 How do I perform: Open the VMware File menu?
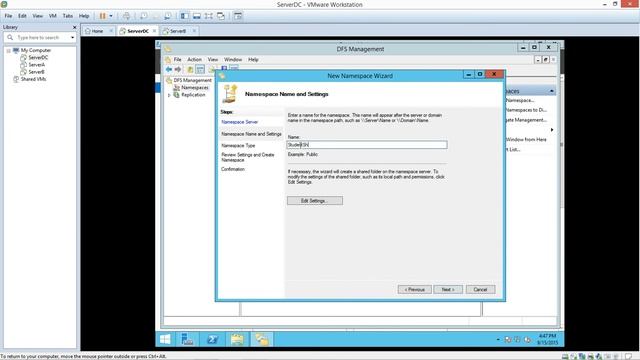coord(8,16)
